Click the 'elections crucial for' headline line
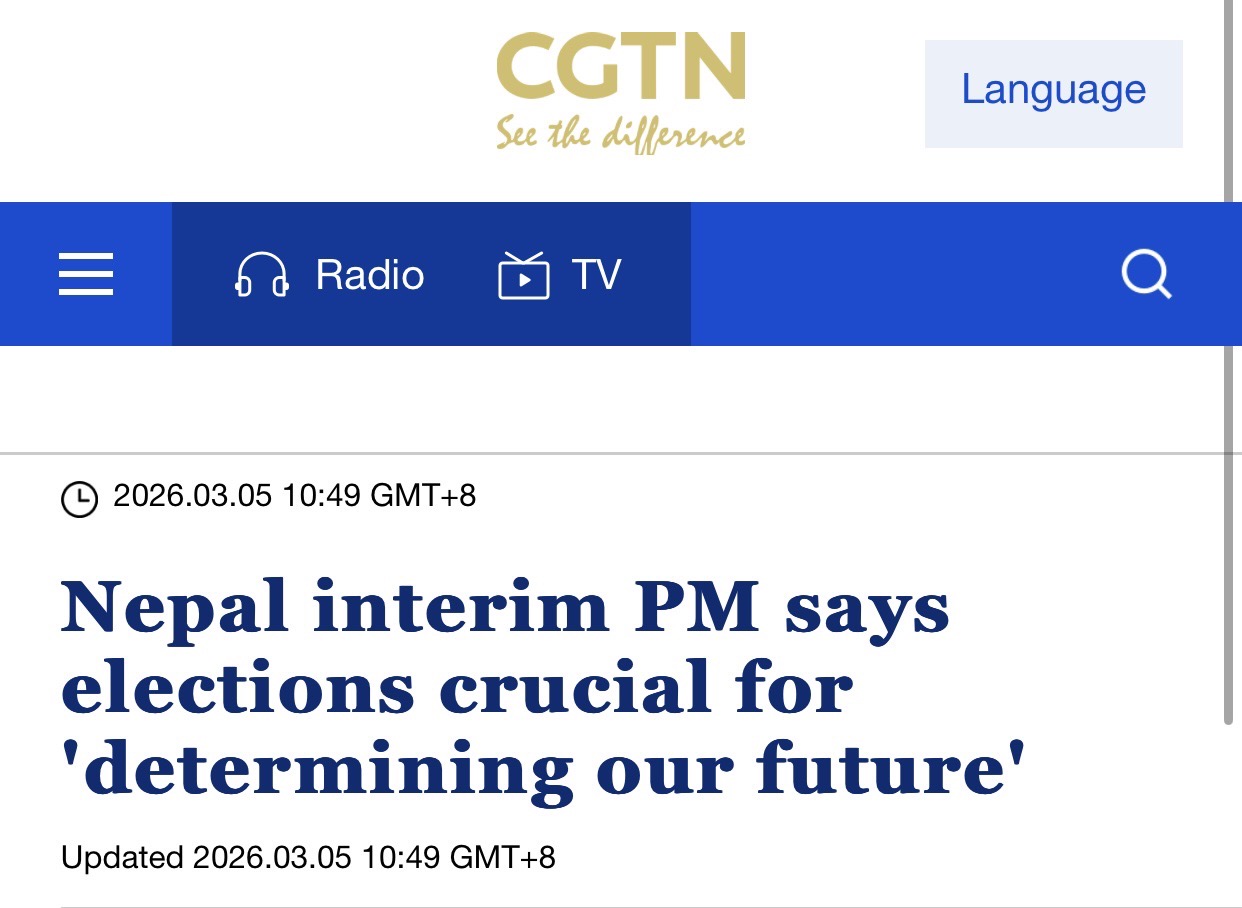1242x908 pixels. pyautogui.click(x=457, y=688)
